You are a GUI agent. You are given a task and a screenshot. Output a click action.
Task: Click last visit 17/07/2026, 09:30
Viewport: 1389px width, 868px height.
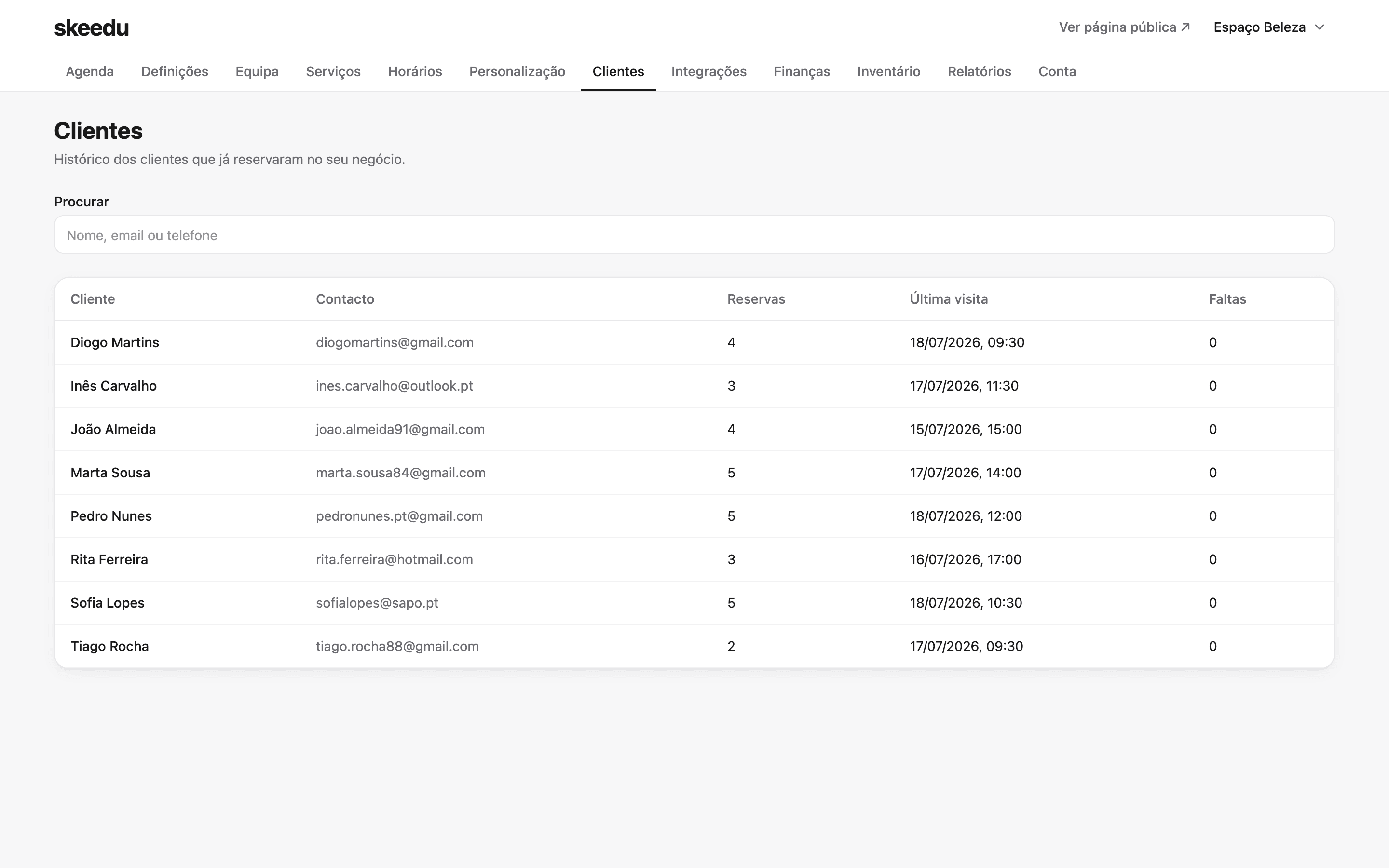[x=967, y=646]
